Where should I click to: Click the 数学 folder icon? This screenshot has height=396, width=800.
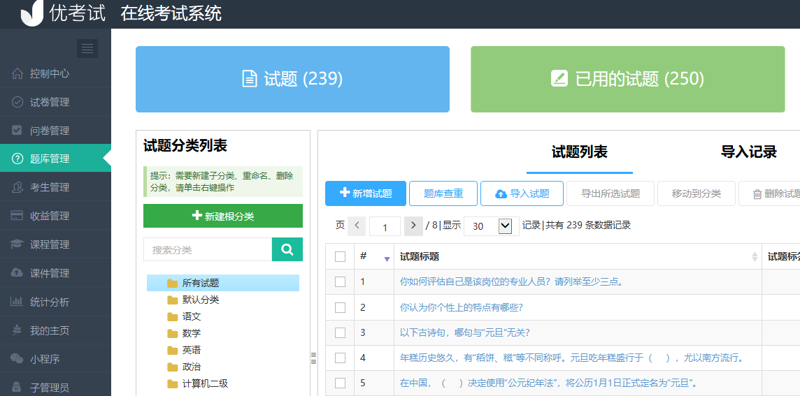point(172,333)
